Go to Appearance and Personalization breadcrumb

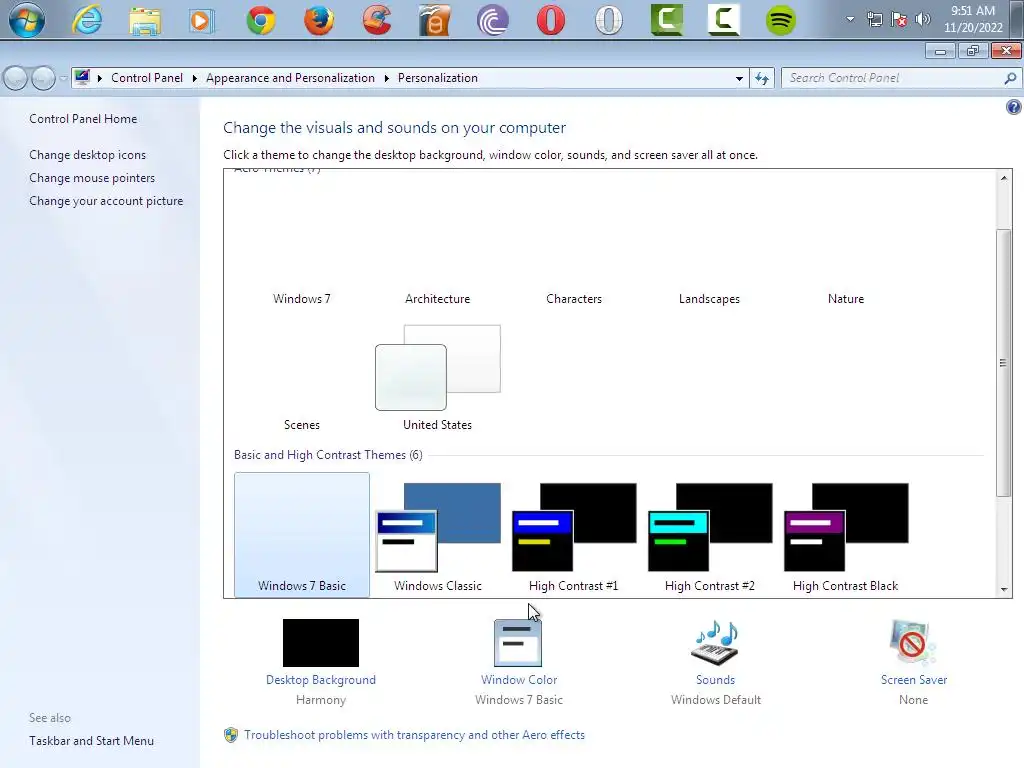tap(291, 78)
